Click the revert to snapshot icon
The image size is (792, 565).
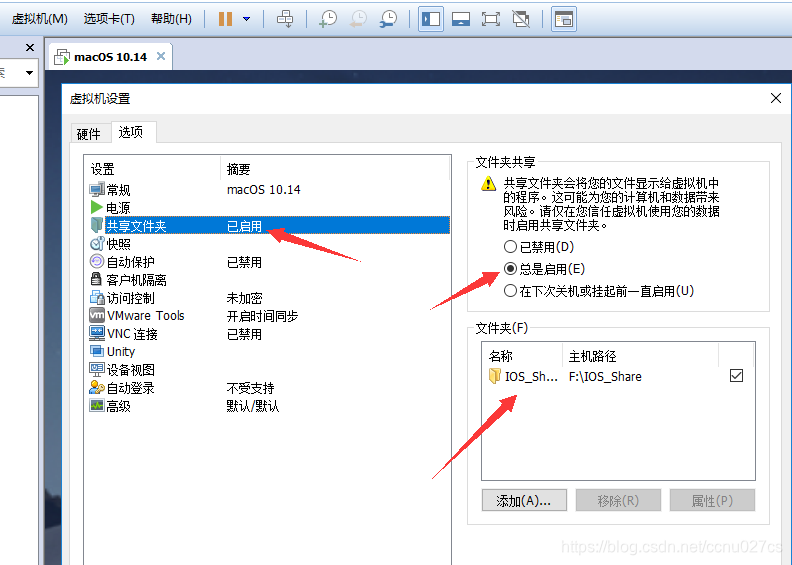[358, 19]
